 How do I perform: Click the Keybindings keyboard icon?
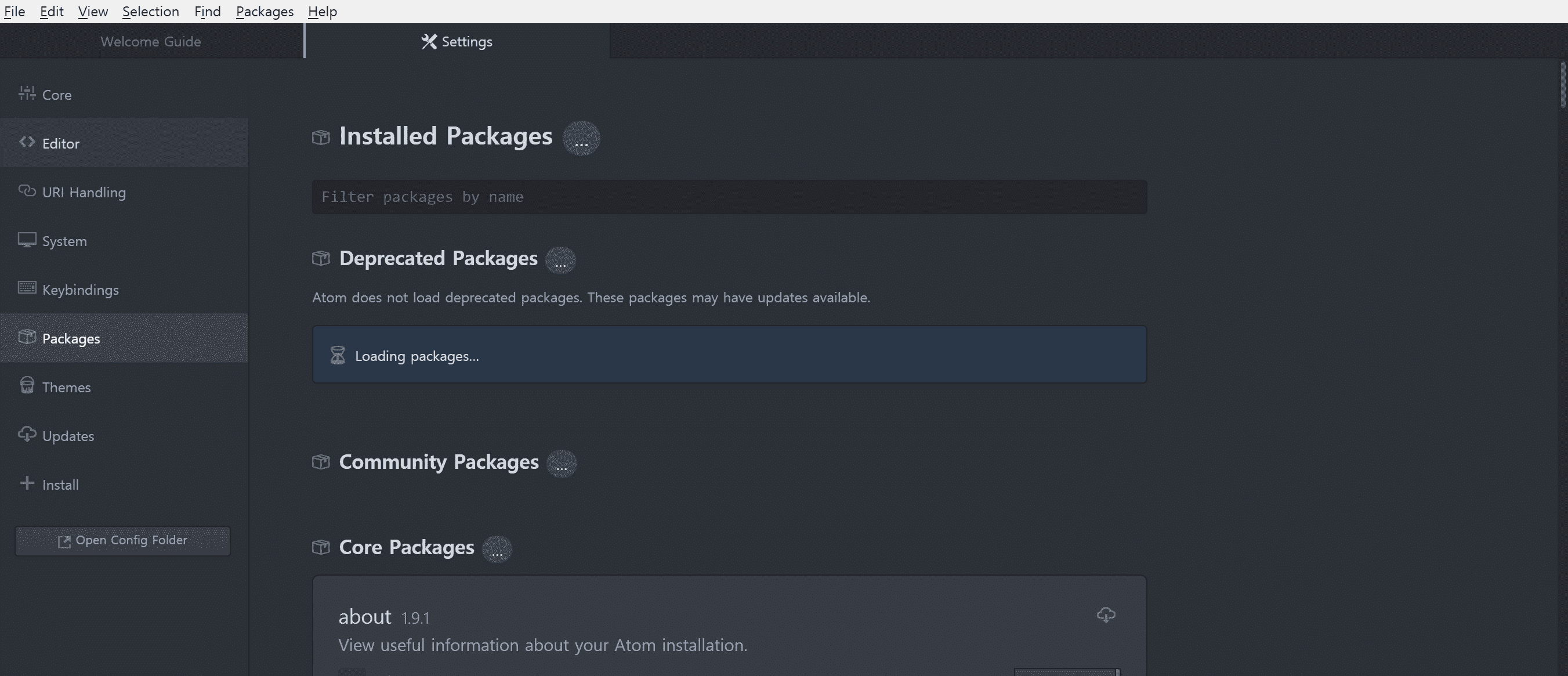point(27,287)
